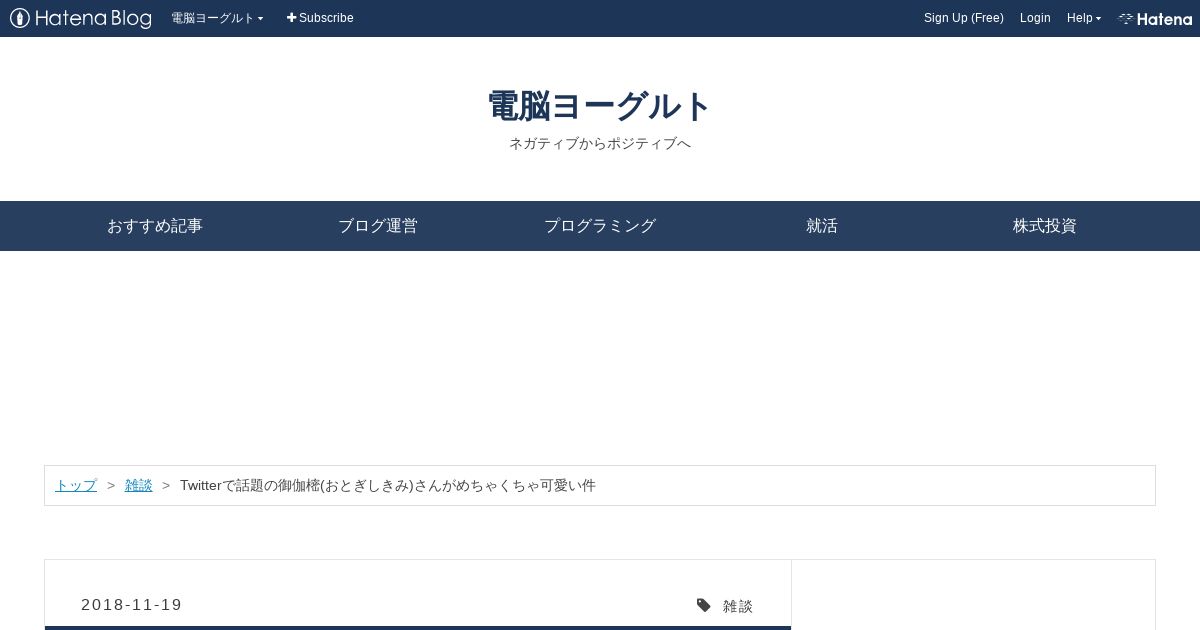
Task: Open the 雑談 category tag
Action: (x=738, y=606)
